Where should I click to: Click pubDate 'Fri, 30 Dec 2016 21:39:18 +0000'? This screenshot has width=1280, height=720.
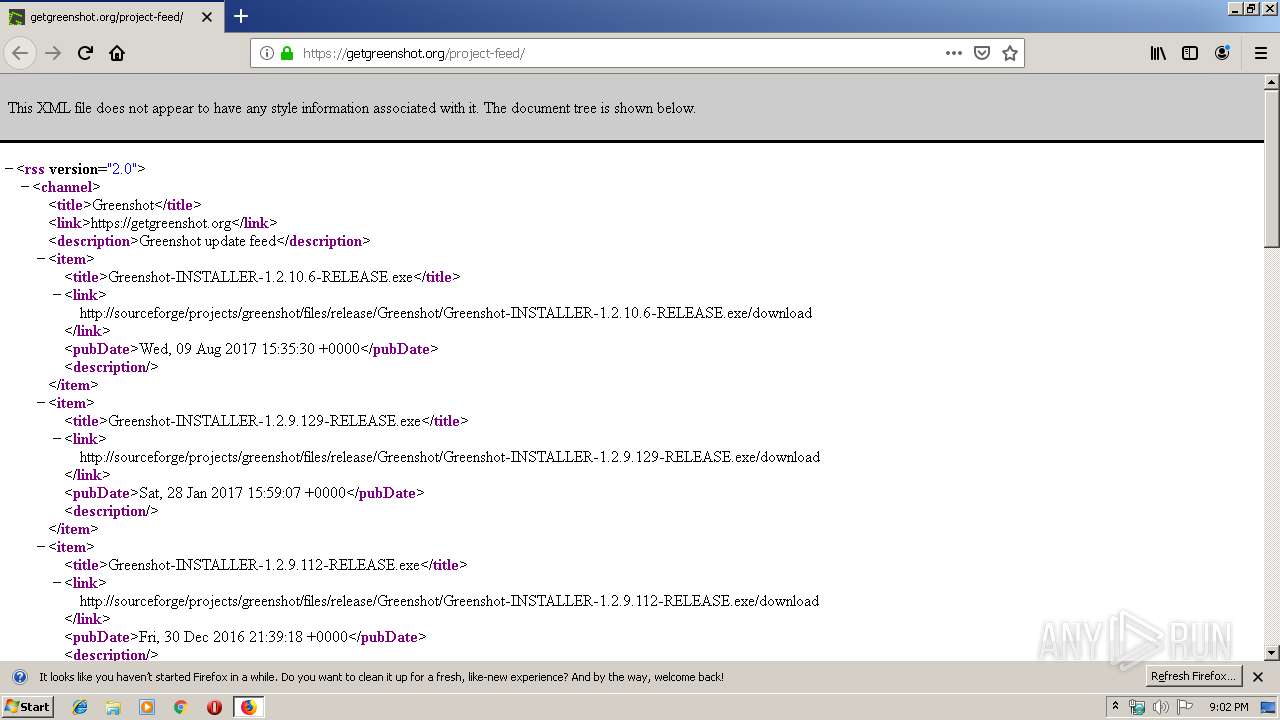[x=243, y=637]
